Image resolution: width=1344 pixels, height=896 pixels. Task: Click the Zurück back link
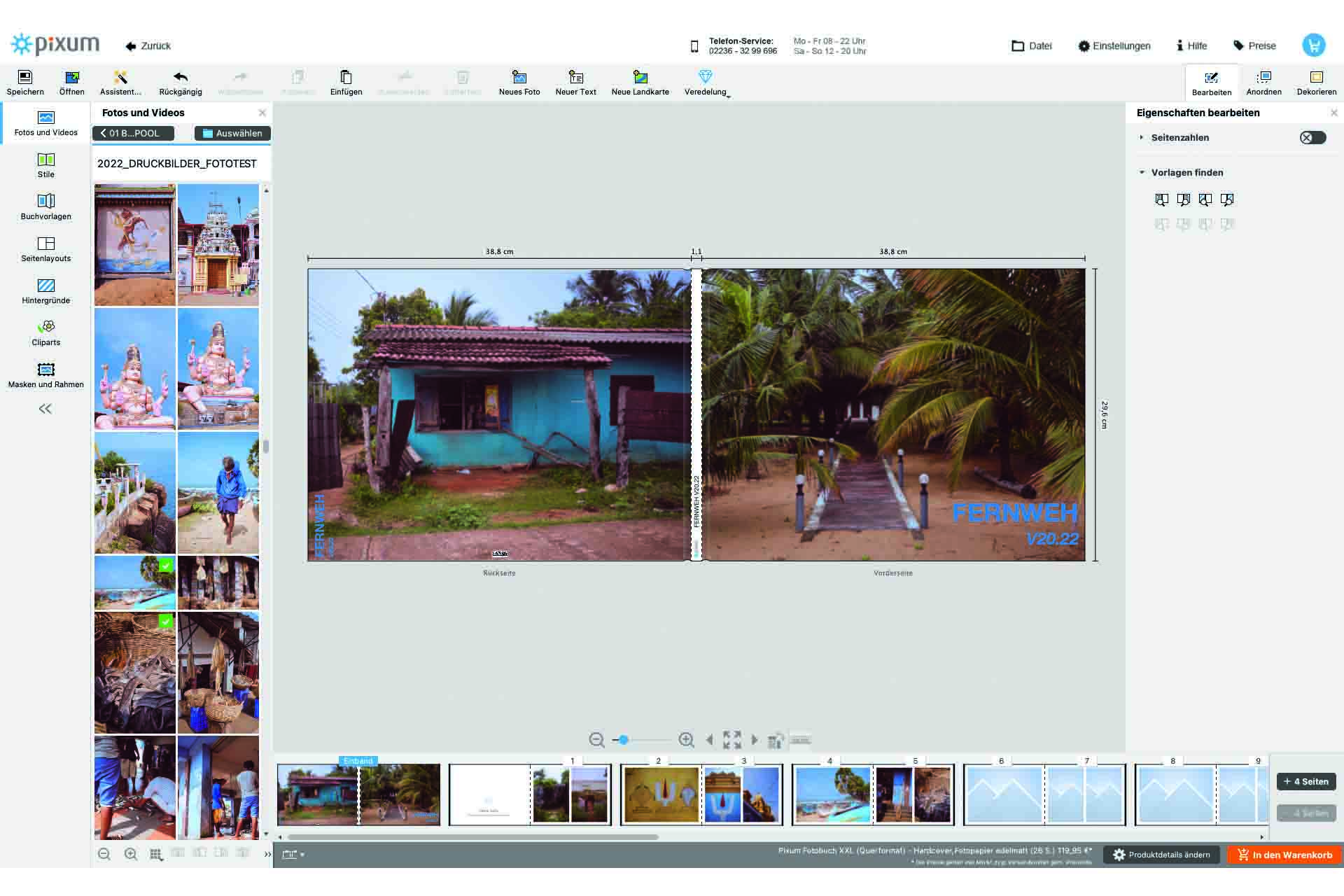tap(148, 45)
